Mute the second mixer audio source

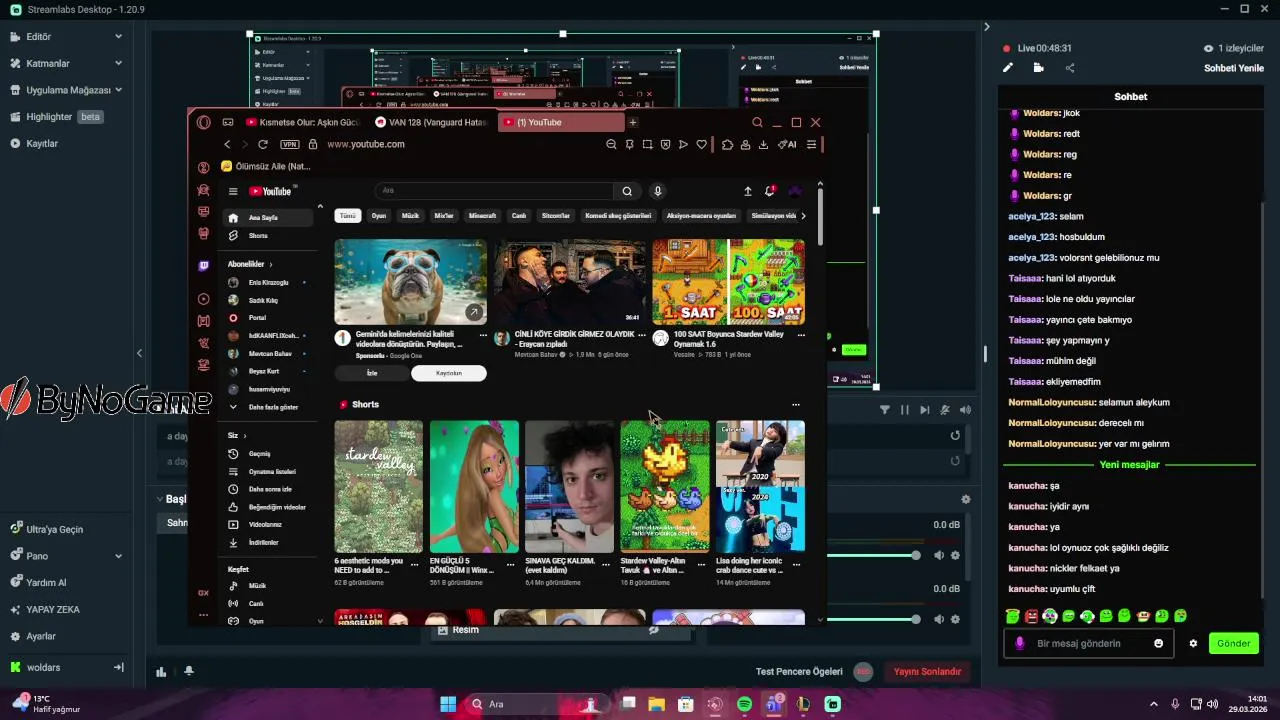(x=939, y=619)
